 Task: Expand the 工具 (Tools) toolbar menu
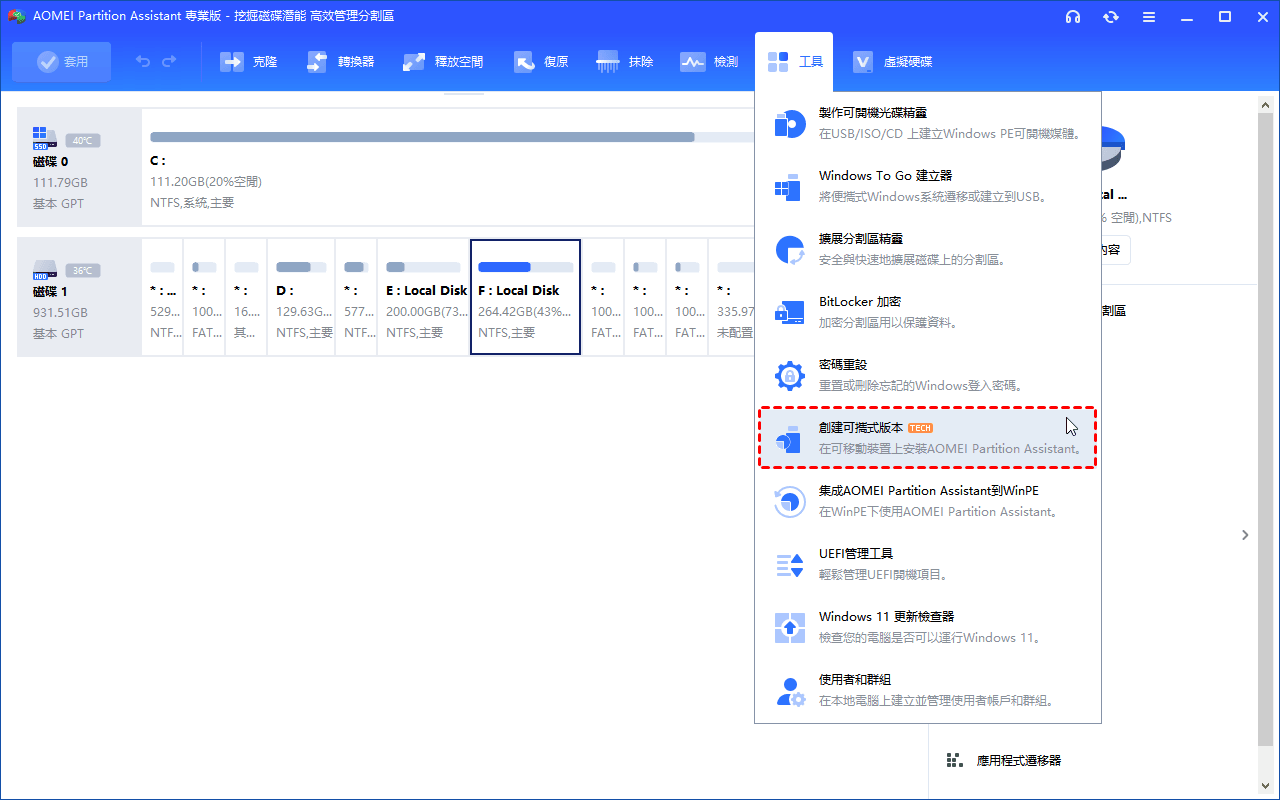796,62
